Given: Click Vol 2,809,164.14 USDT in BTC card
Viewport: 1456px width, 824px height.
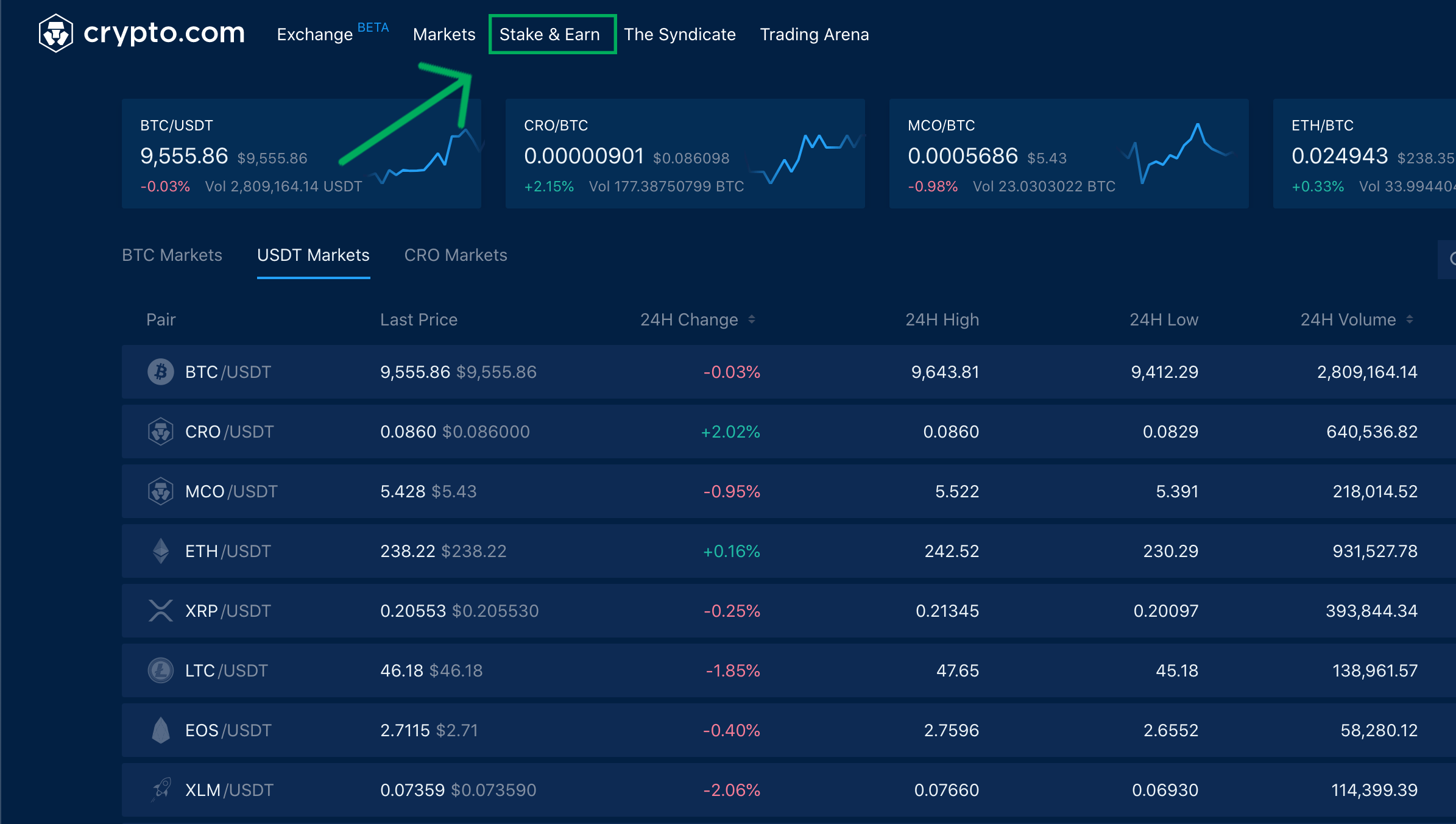Looking at the screenshot, I should click(283, 186).
